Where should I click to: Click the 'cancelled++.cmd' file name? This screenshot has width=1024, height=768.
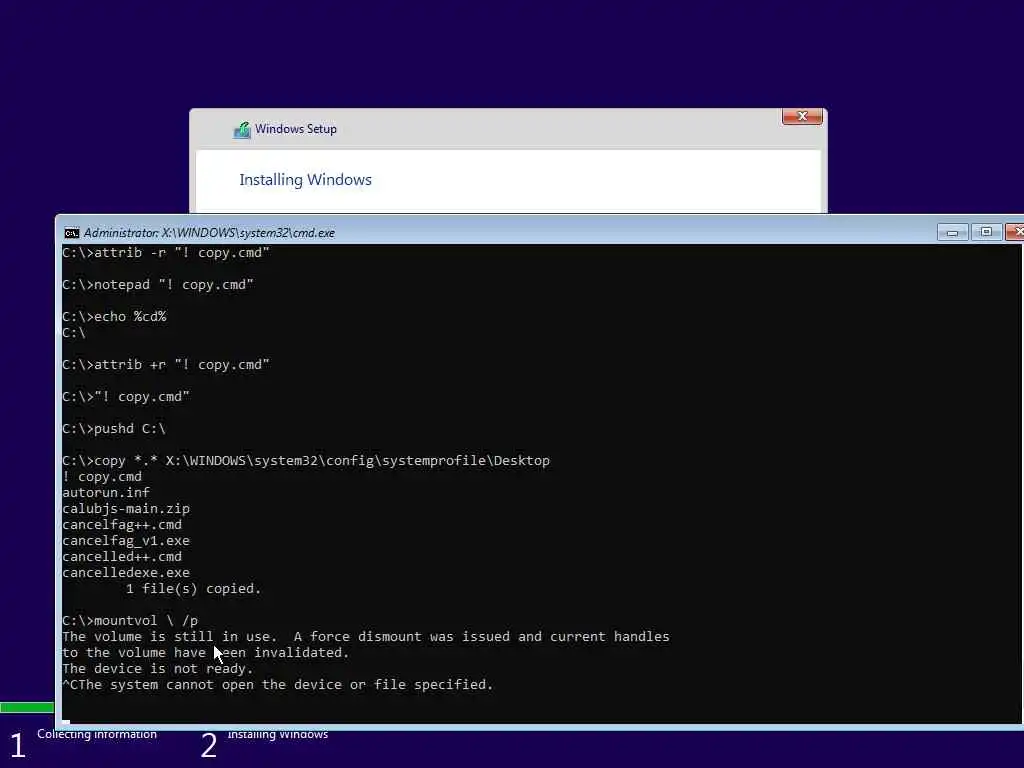click(x=122, y=556)
